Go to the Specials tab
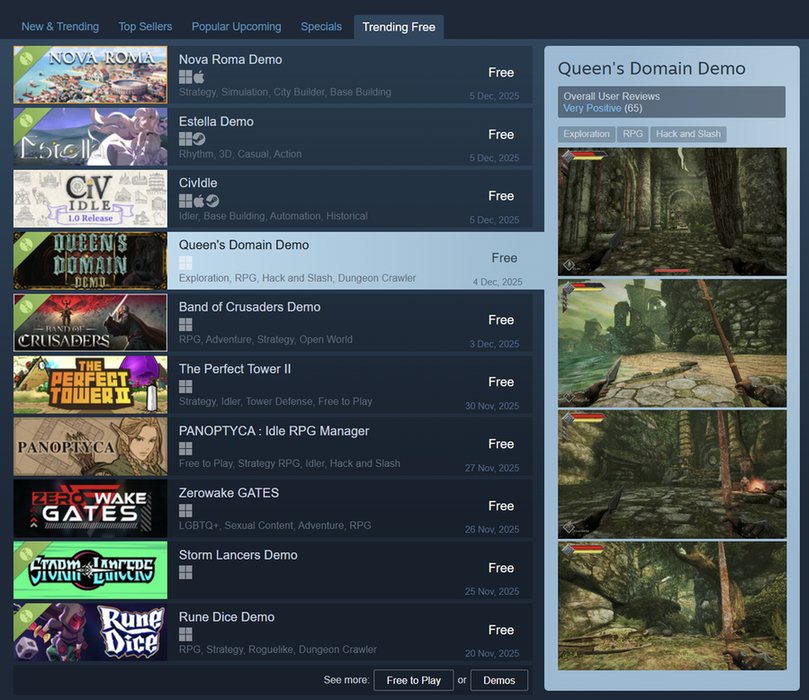Screen dimensions: 809x700 321,27
